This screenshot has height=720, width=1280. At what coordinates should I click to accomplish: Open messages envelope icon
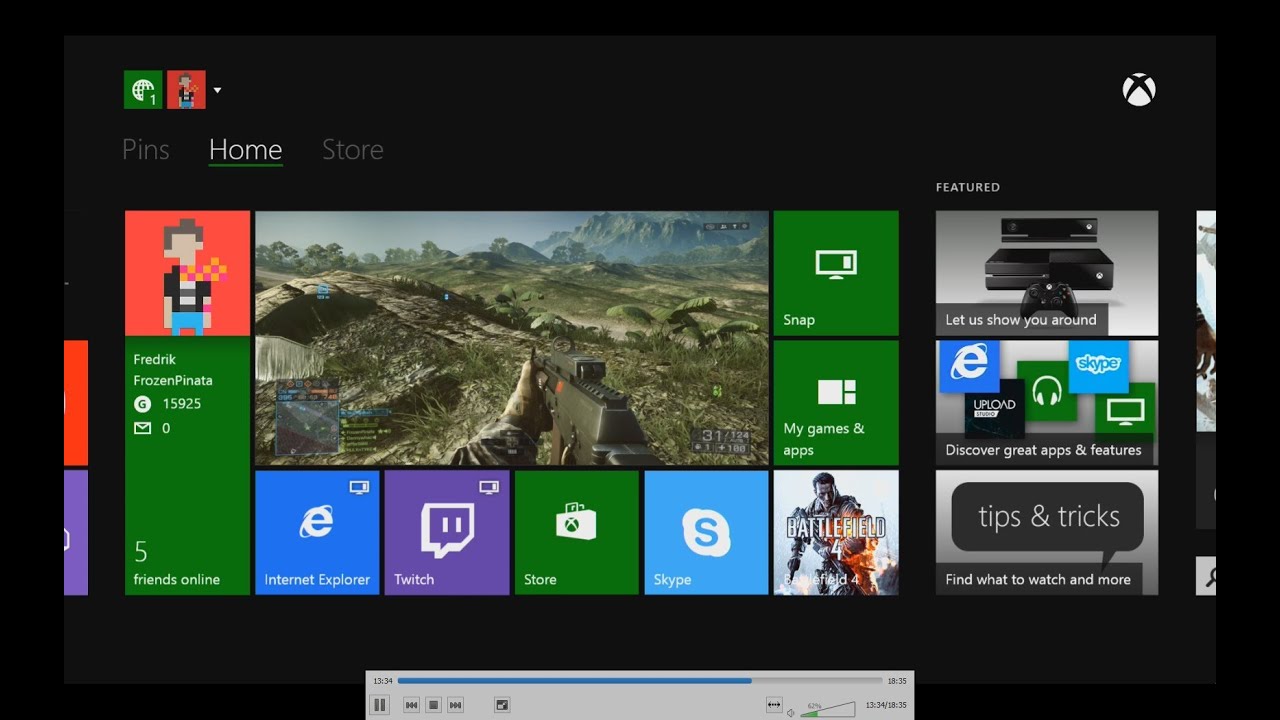point(142,428)
